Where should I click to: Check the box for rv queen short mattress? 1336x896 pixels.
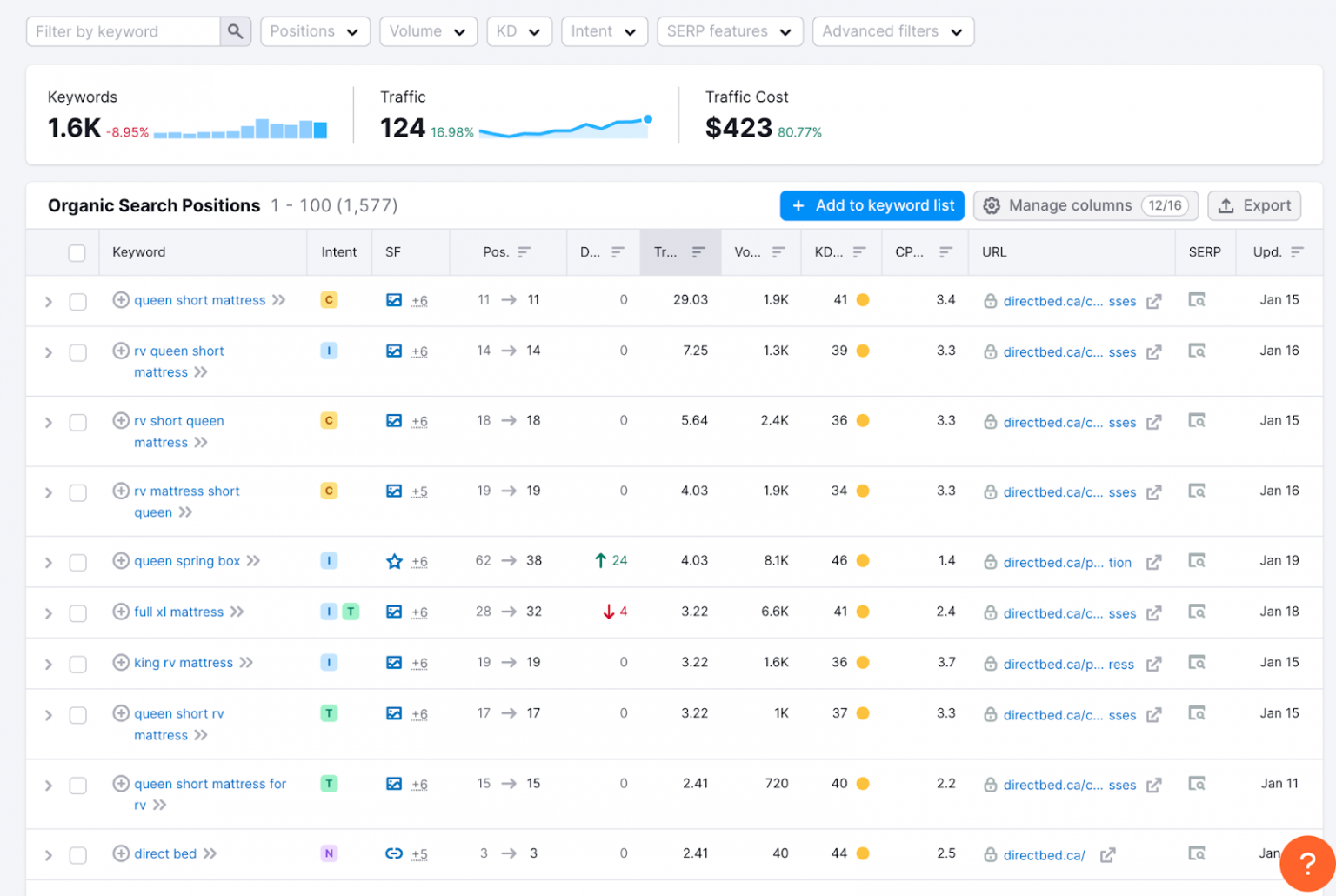(78, 352)
